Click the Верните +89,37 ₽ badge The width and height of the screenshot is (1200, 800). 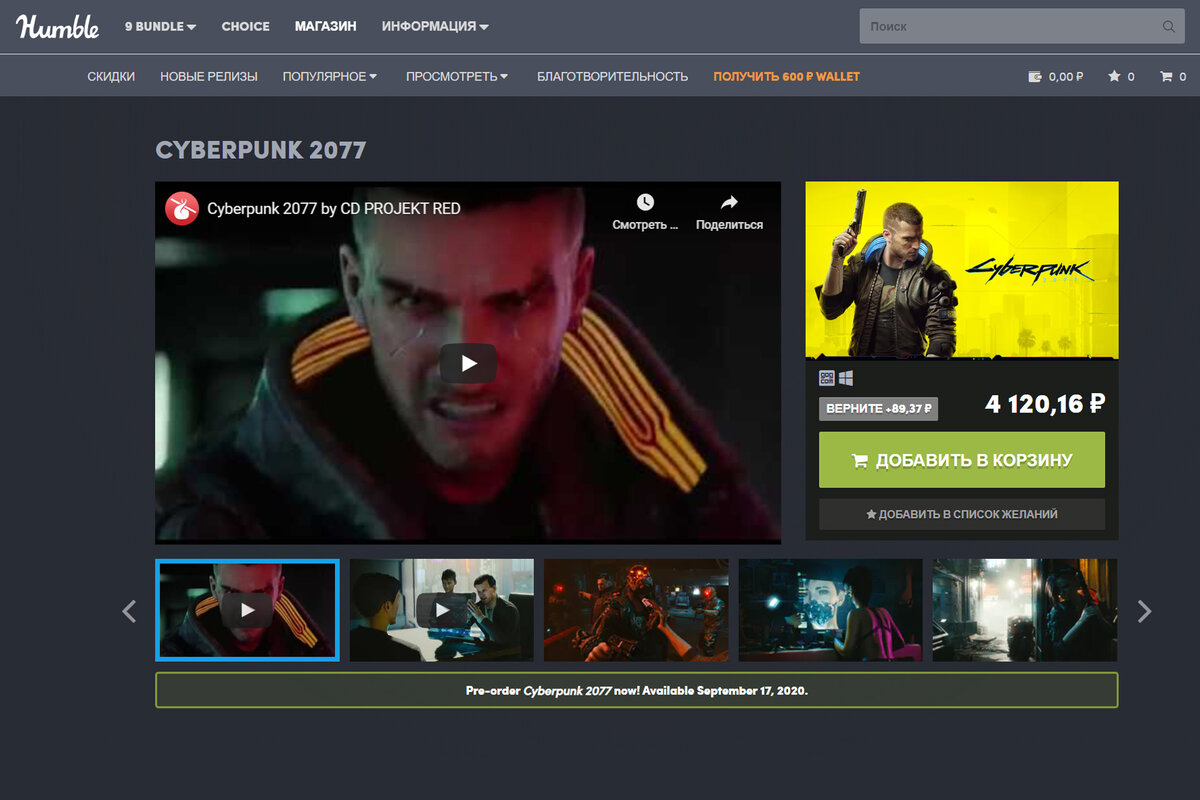pyautogui.click(x=878, y=408)
